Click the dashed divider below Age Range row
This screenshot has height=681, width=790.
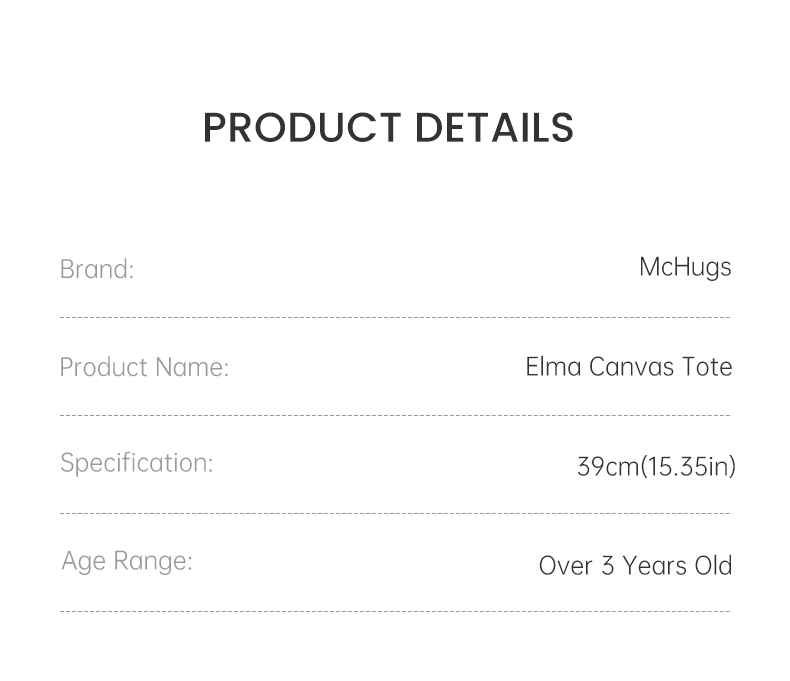pos(395,611)
